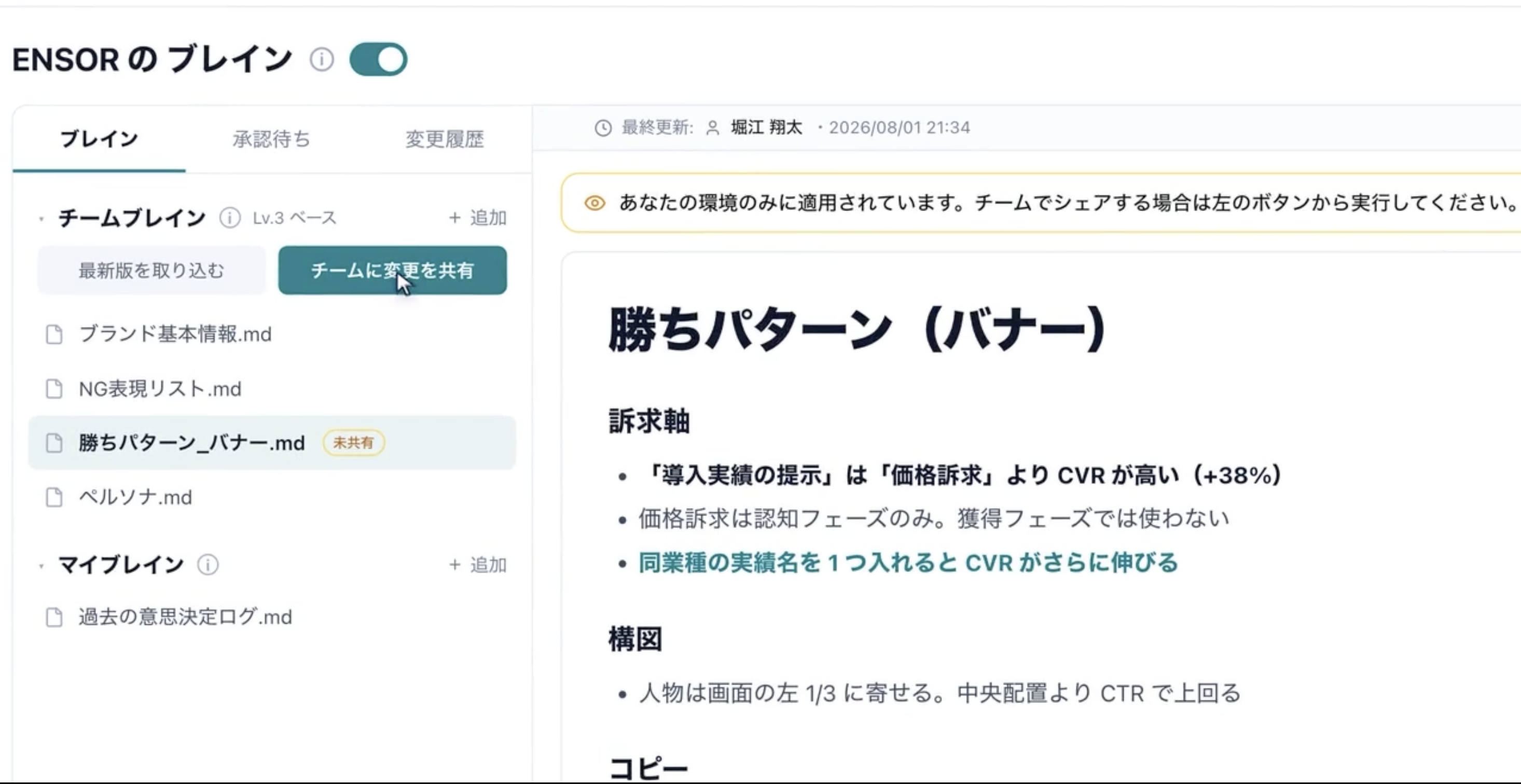Click the heading 勝ちパターン（バナー）
1521x784 pixels.
coord(857,329)
